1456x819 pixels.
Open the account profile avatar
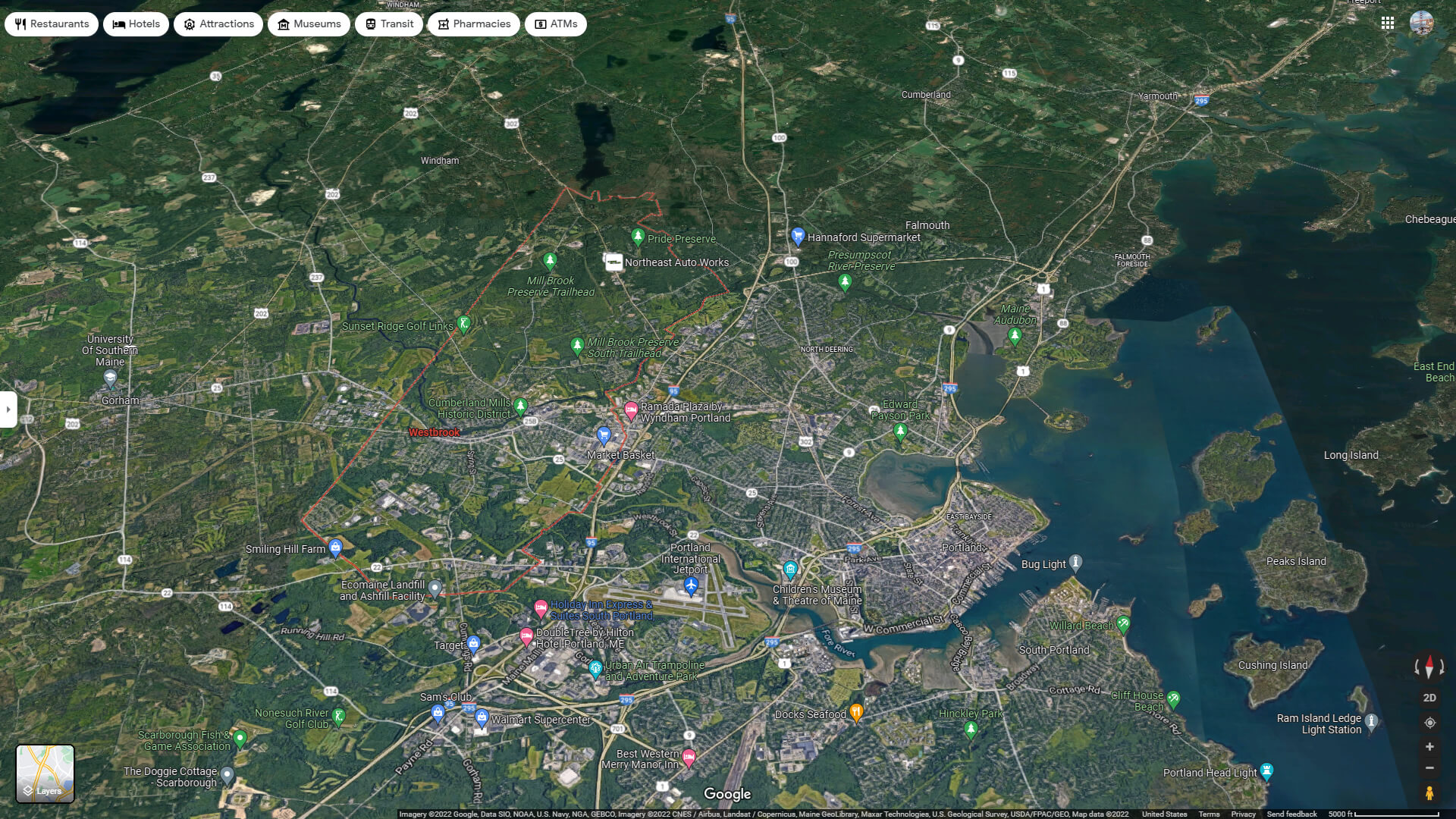click(x=1421, y=24)
